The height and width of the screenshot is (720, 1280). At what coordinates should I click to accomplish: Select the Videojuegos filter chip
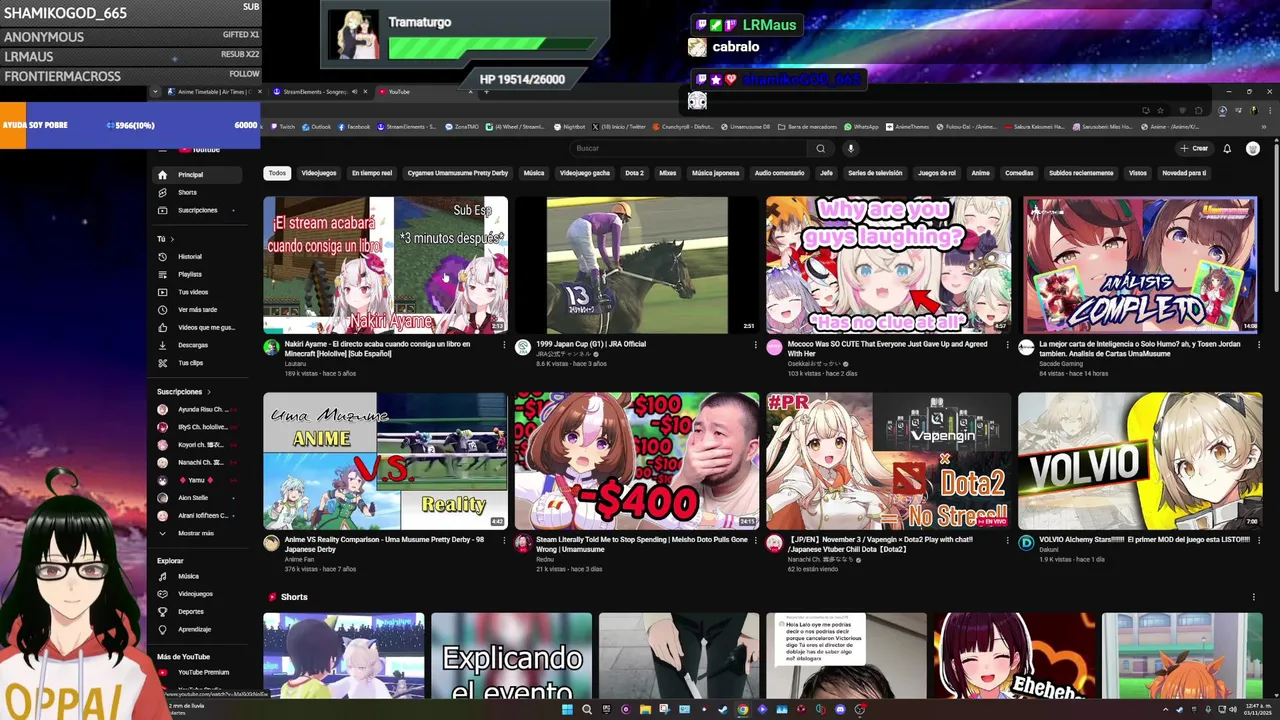click(x=319, y=173)
